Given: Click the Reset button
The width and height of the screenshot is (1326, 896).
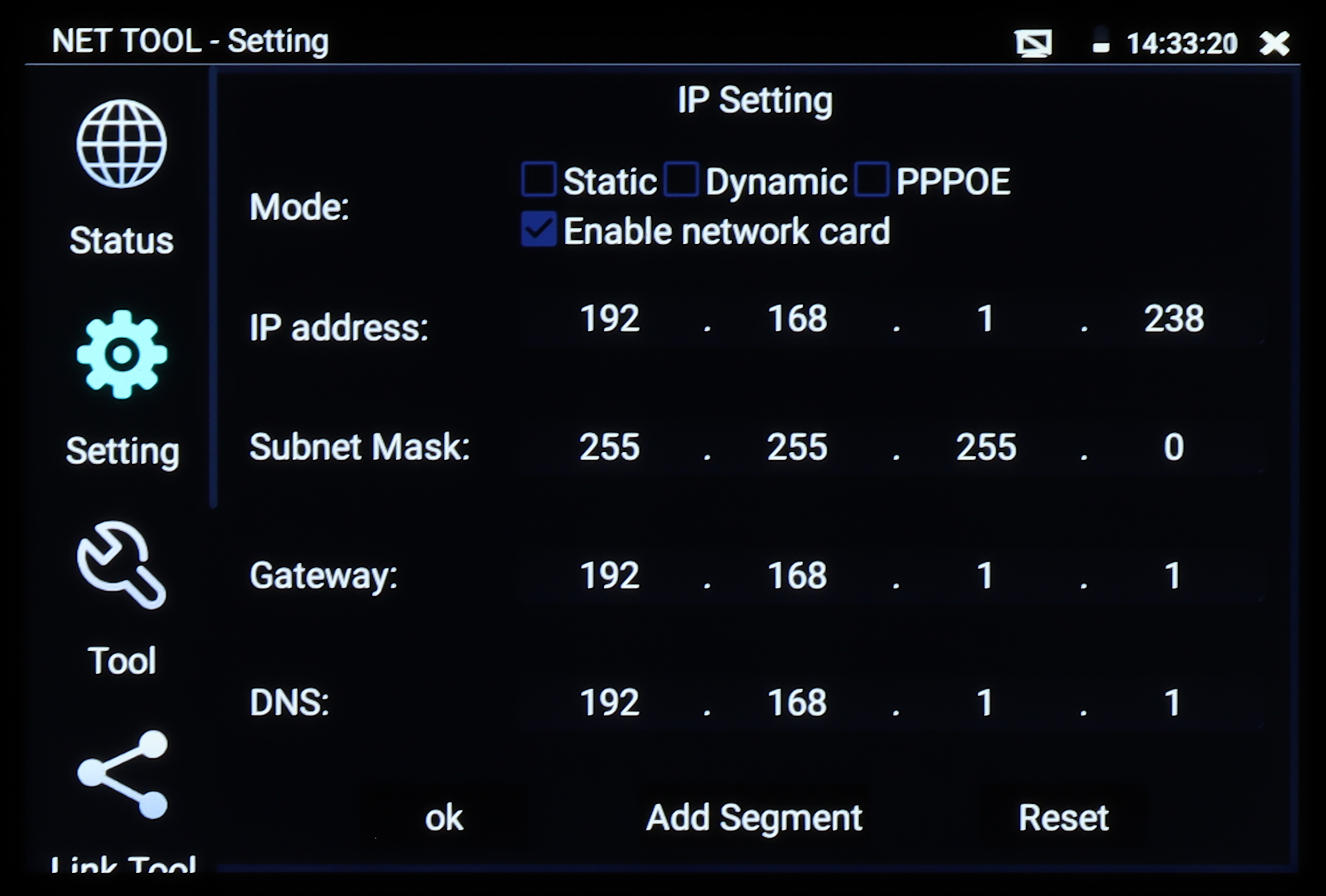Looking at the screenshot, I should point(1064,817).
